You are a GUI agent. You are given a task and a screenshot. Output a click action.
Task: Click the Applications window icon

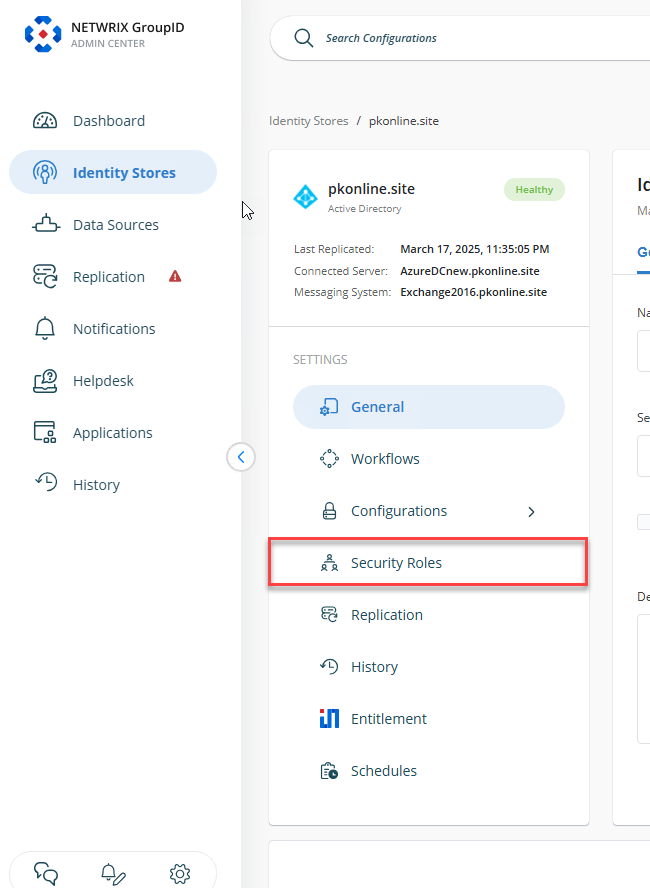point(45,432)
